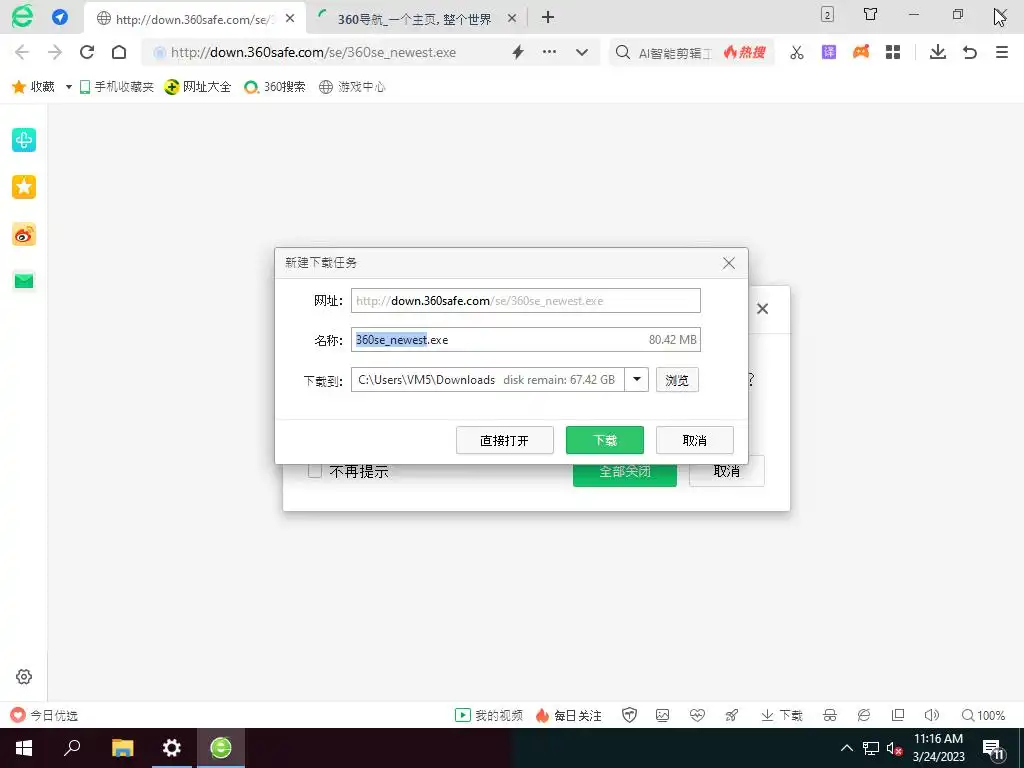
Task: Click the teal plus sidebar icon
Action: pos(24,140)
